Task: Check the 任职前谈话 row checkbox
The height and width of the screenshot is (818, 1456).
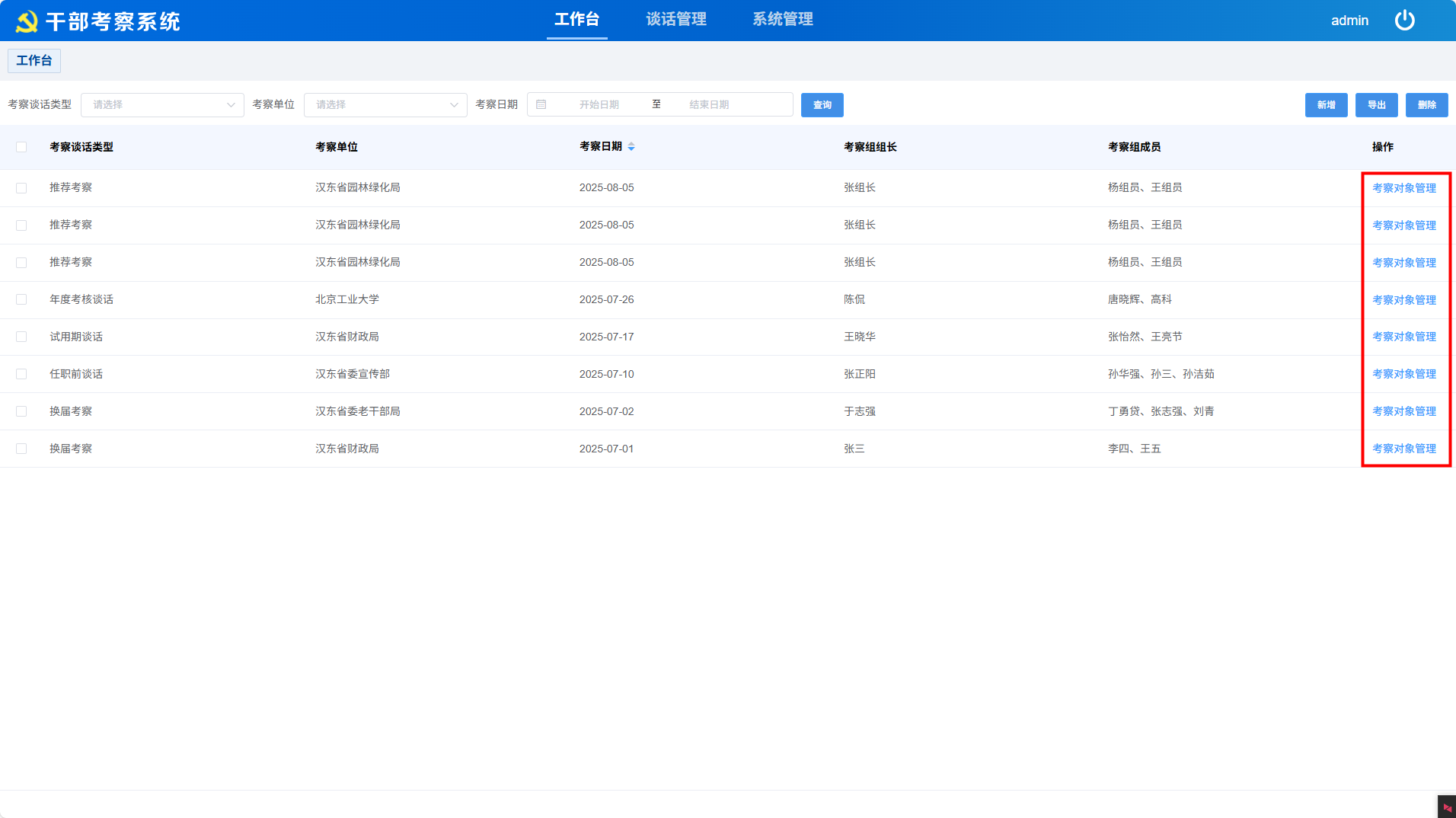Action: 21,374
